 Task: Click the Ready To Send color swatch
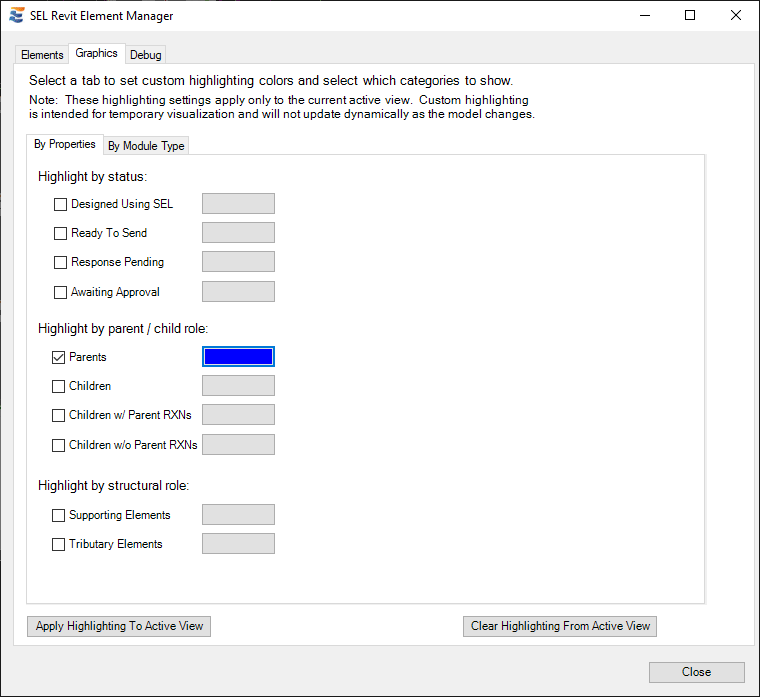(x=238, y=233)
